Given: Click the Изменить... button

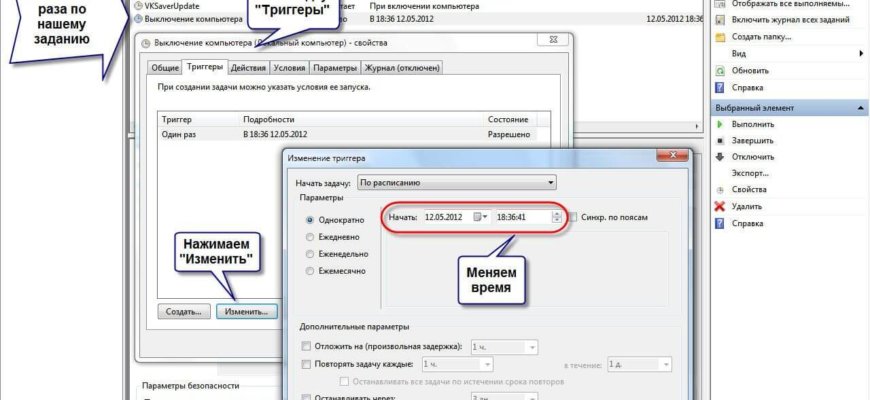Looking at the screenshot, I should coord(246,311).
